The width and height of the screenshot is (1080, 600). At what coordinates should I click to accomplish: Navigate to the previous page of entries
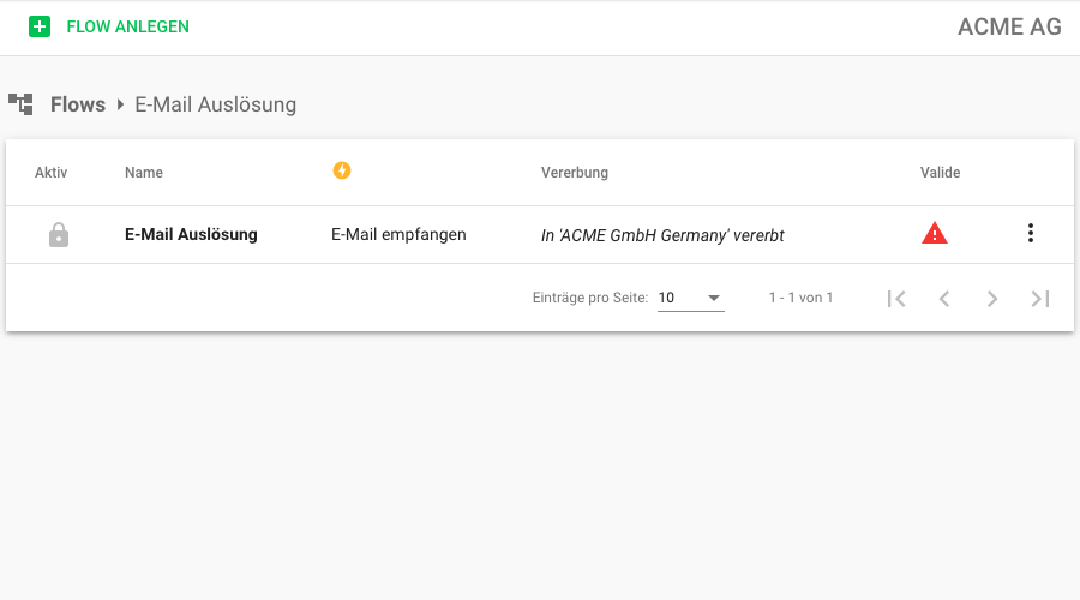944,297
